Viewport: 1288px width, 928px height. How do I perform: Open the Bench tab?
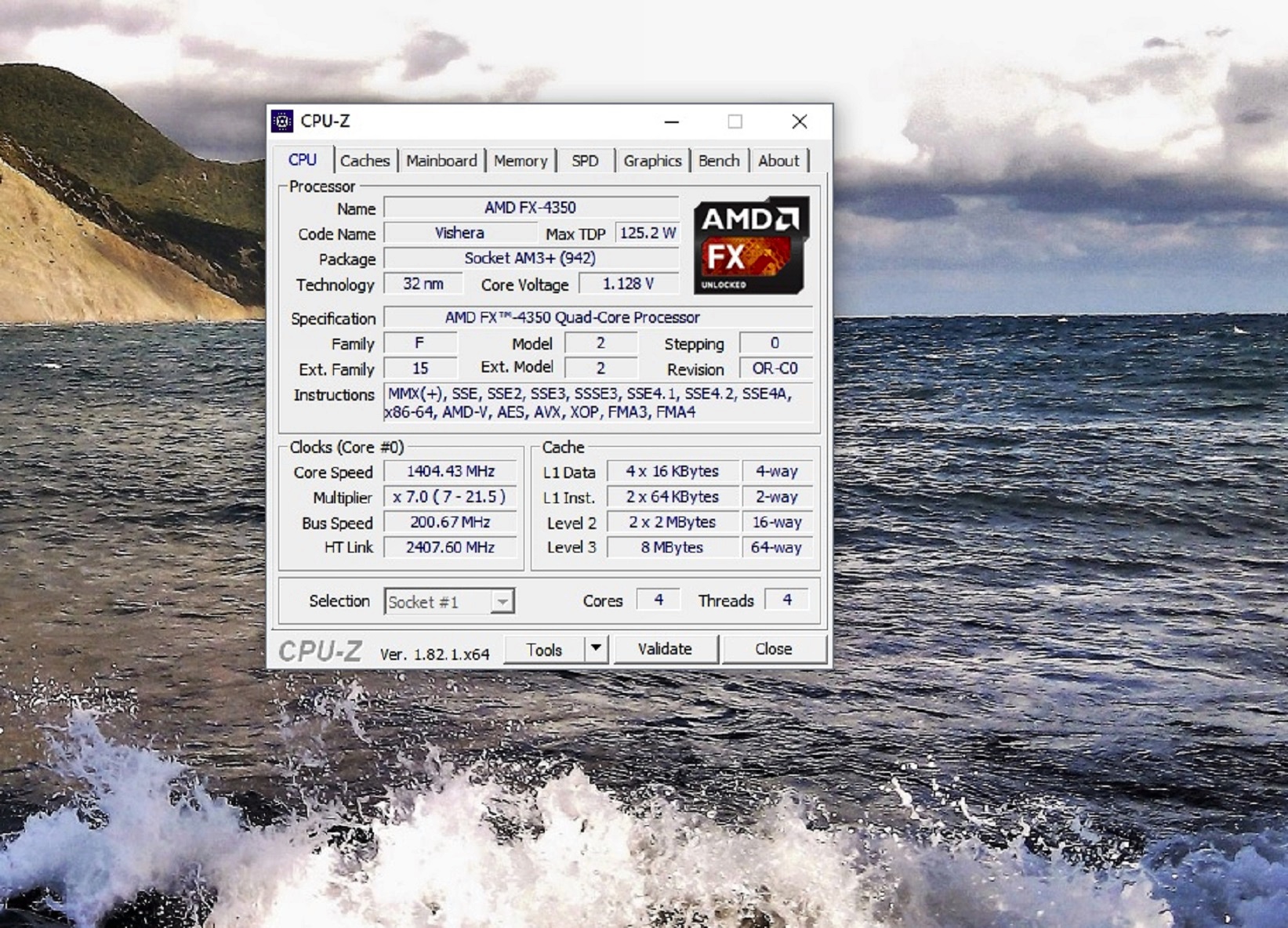(x=719, y=161)
